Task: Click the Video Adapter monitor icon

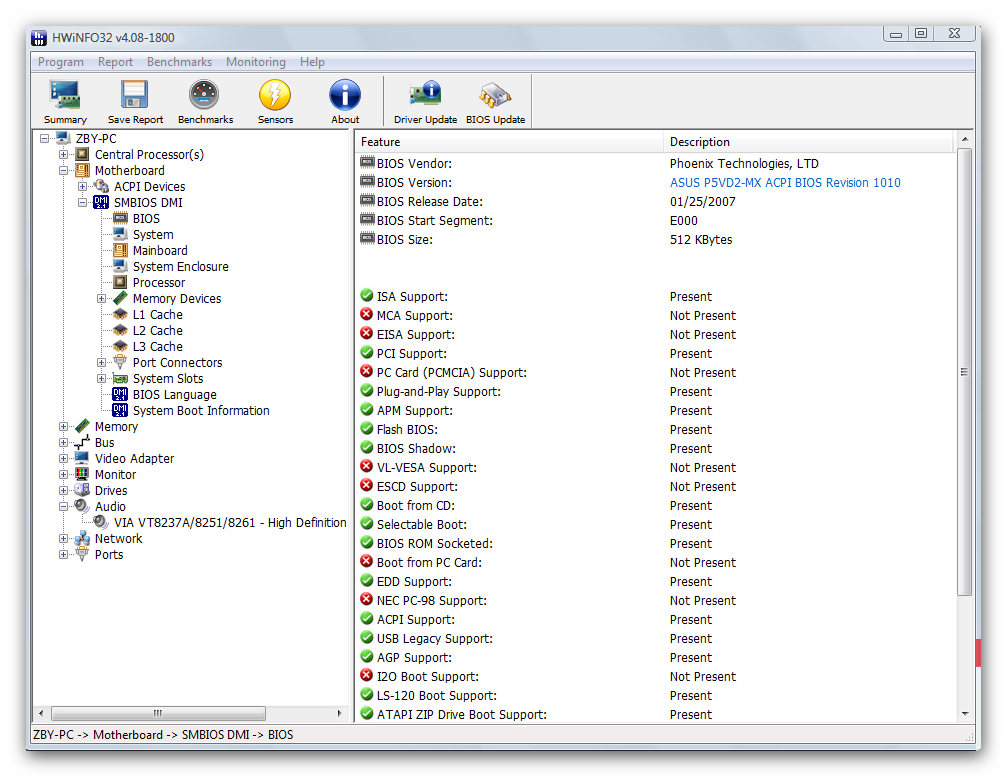Action: (x=82, y=458)
